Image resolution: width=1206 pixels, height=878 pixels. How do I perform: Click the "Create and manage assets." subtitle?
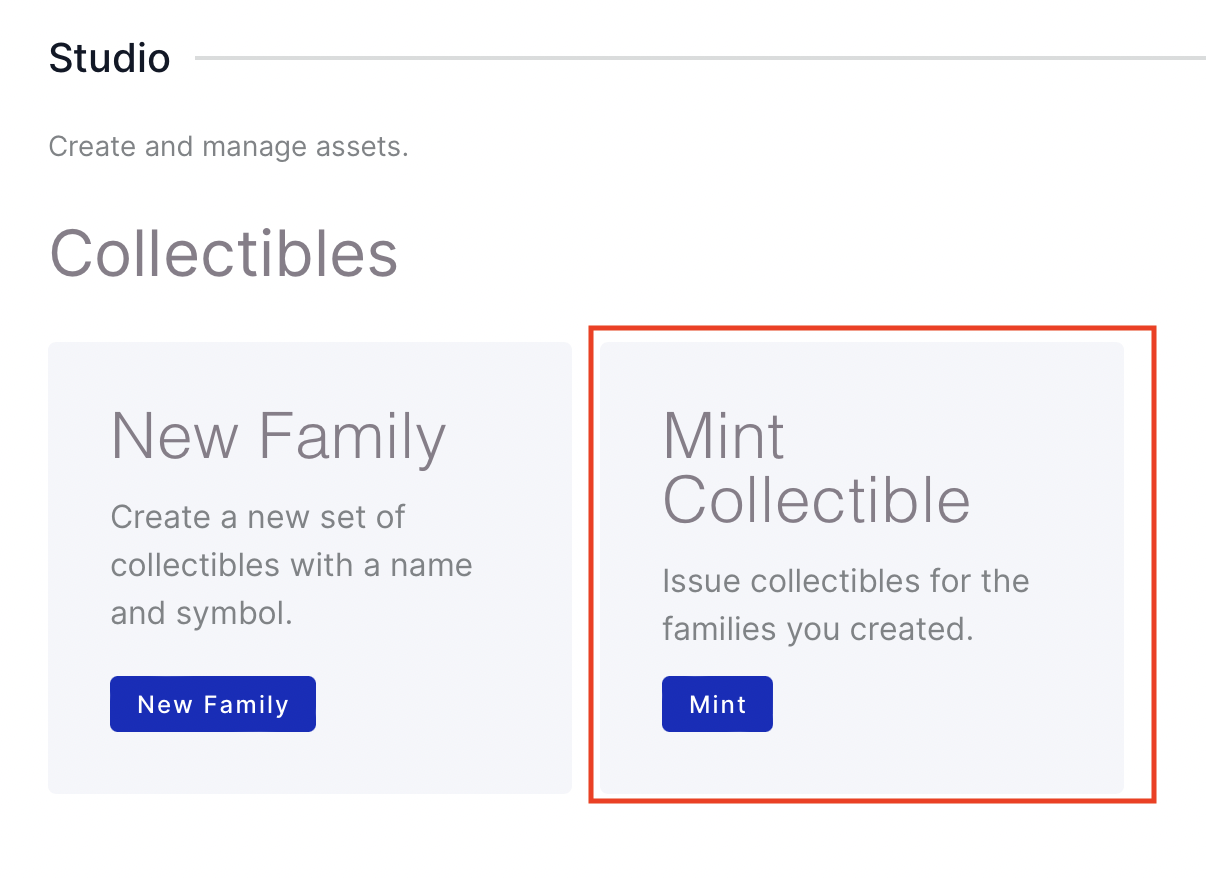pos(228,147)
